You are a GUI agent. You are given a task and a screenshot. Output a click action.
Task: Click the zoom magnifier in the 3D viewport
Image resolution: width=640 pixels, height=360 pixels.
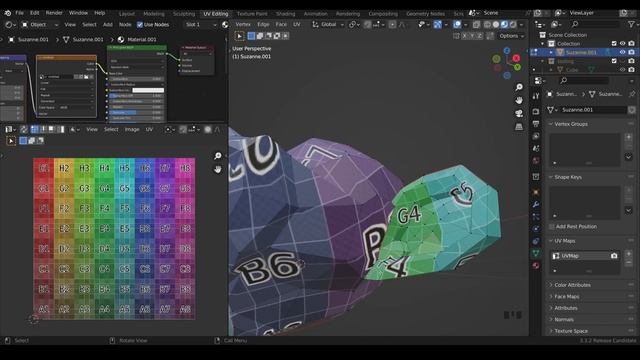click(x=519, y=87)
